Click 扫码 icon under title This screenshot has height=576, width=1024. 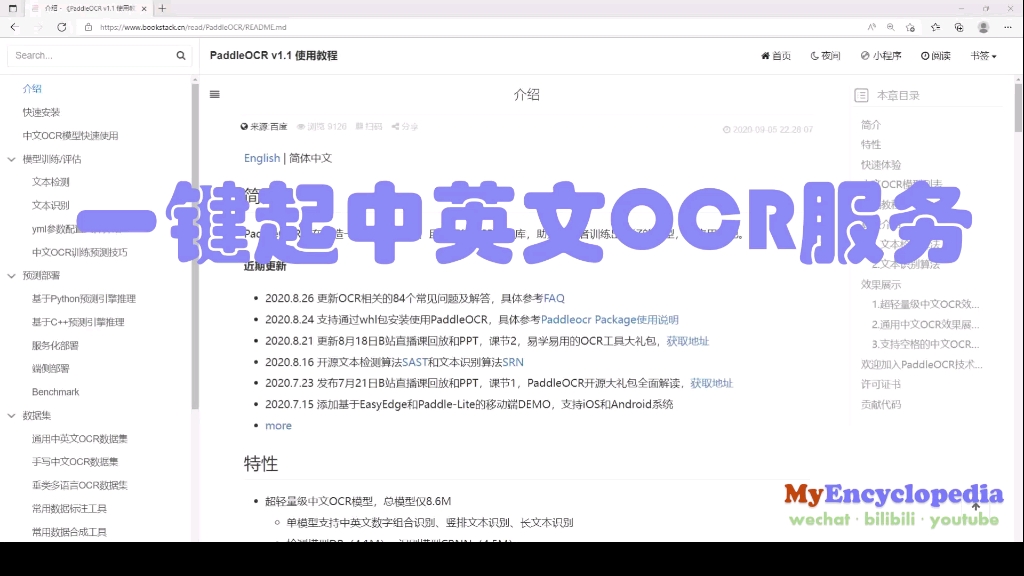[x=369, y=127]
